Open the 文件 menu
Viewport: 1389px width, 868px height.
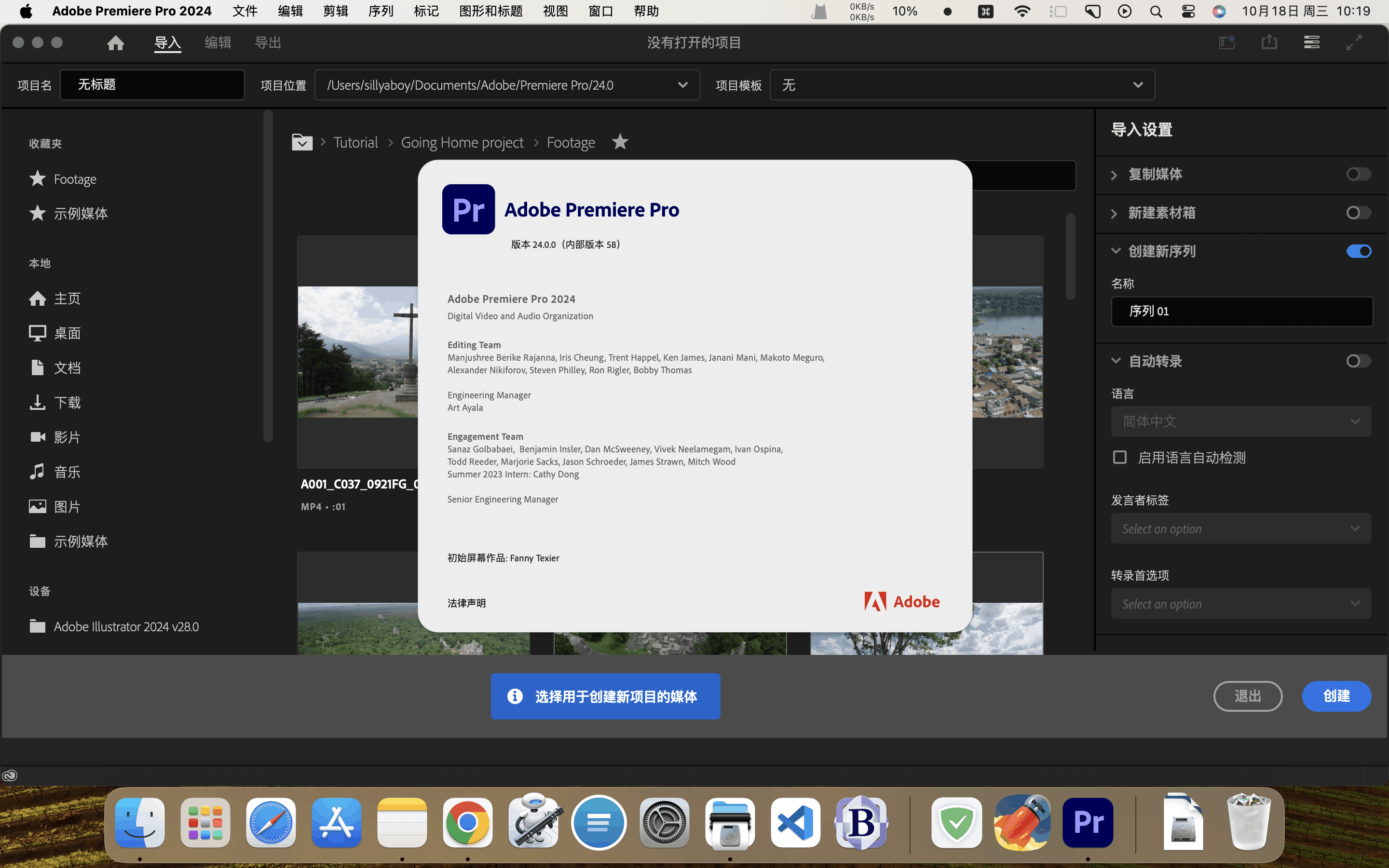(245, 12)
